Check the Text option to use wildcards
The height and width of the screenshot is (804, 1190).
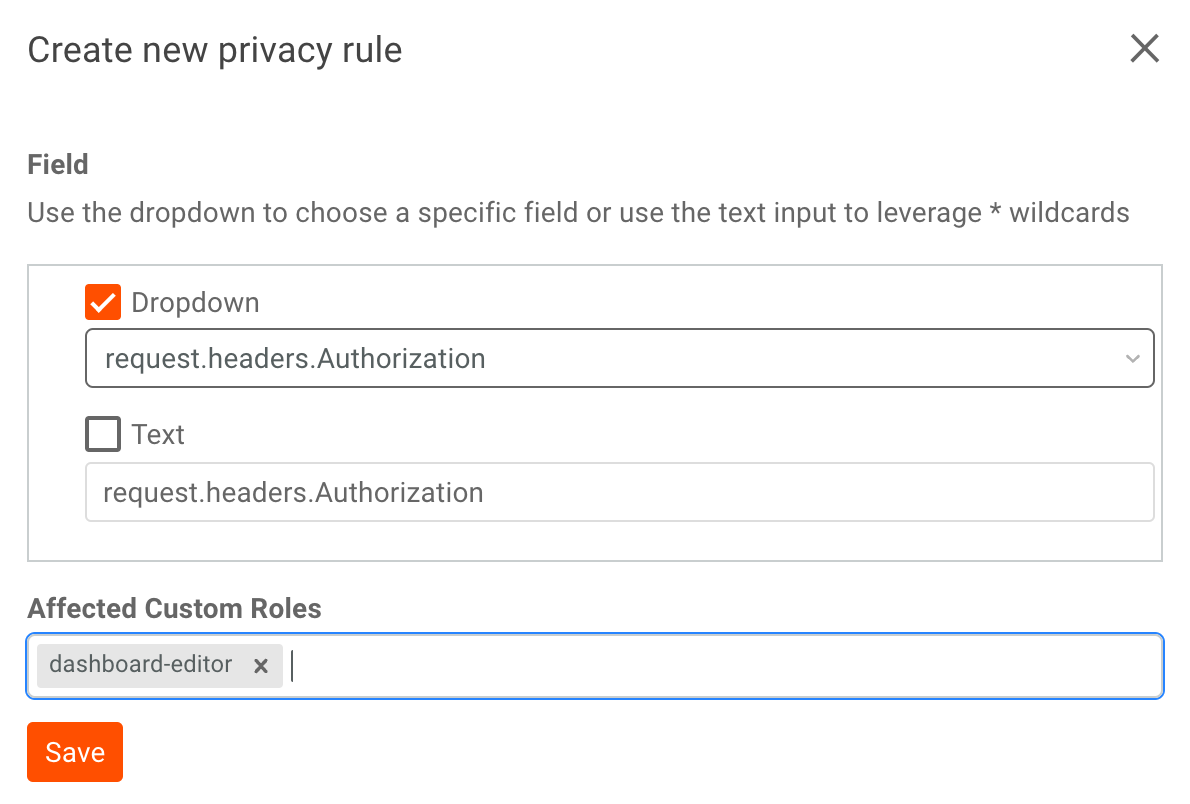pyautogui.click(x=102, y=433)
